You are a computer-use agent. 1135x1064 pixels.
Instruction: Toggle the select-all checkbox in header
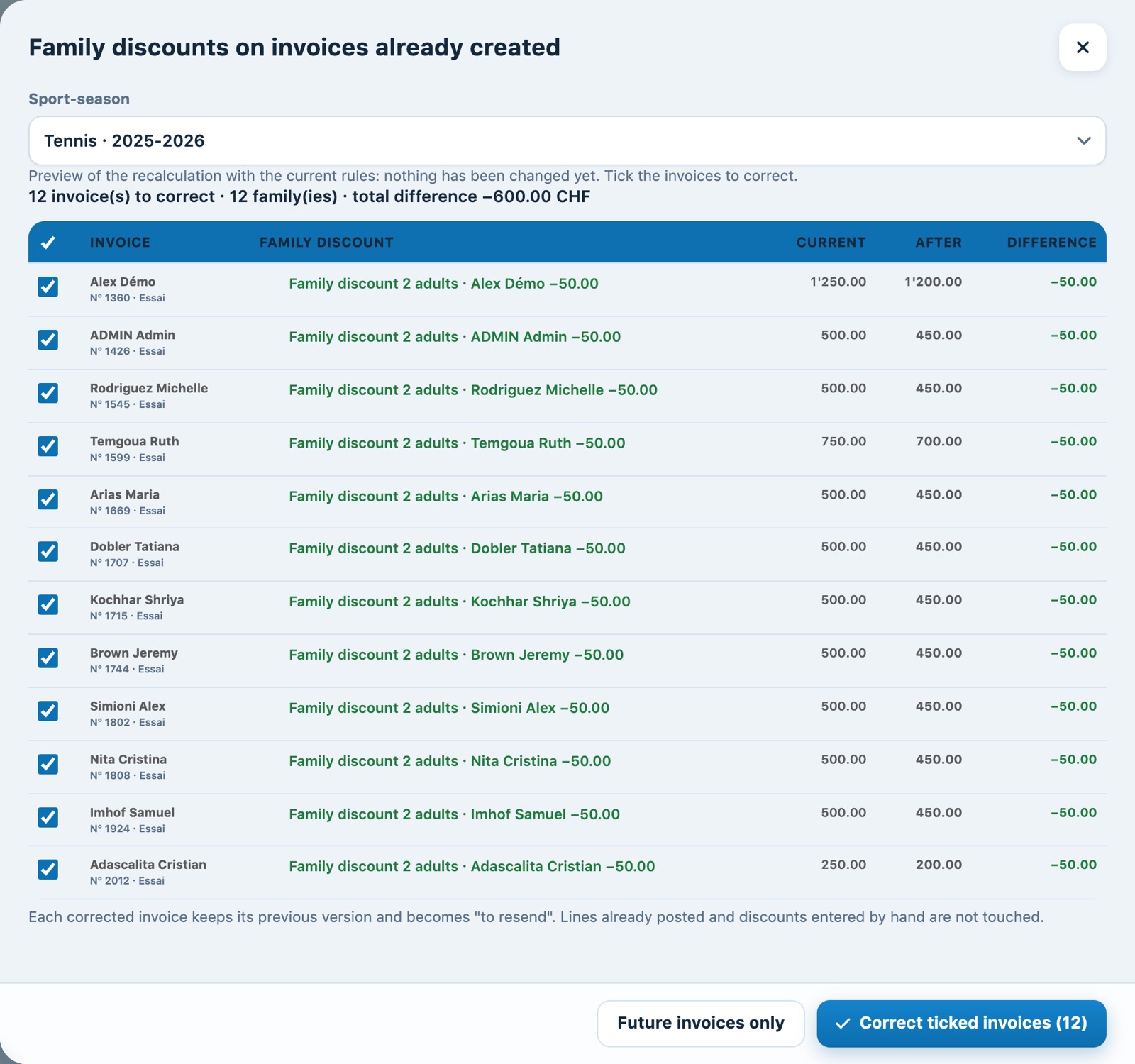point(48,243)
